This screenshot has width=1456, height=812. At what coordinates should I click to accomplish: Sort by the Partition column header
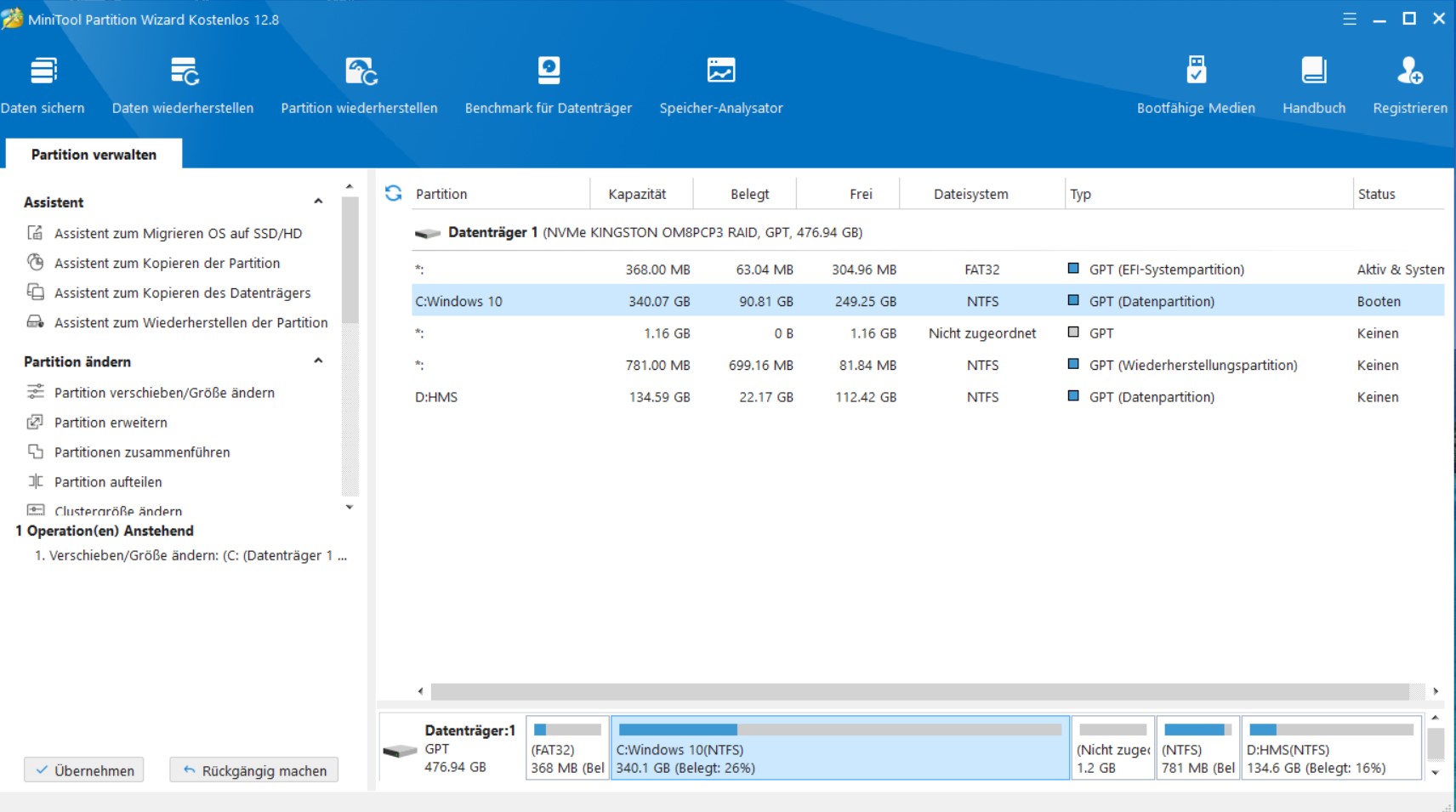(x=500, y=194)
